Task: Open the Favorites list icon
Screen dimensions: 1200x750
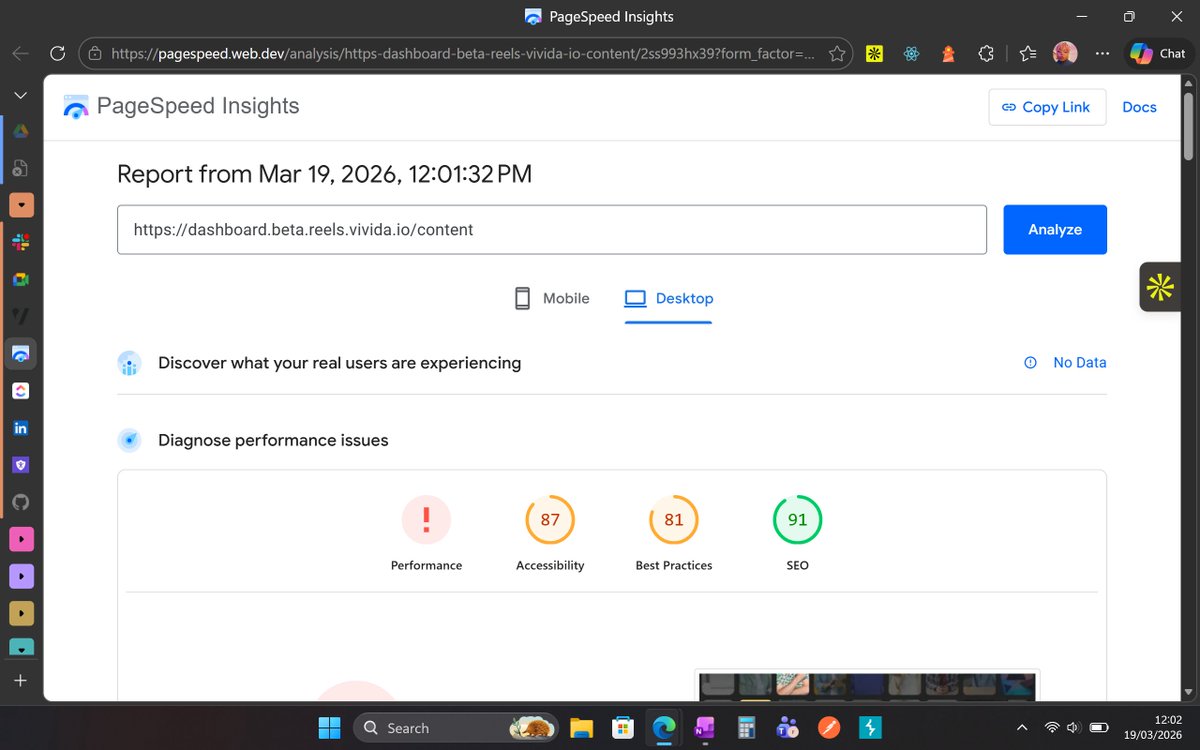Action: click(x=1028, y=54)
